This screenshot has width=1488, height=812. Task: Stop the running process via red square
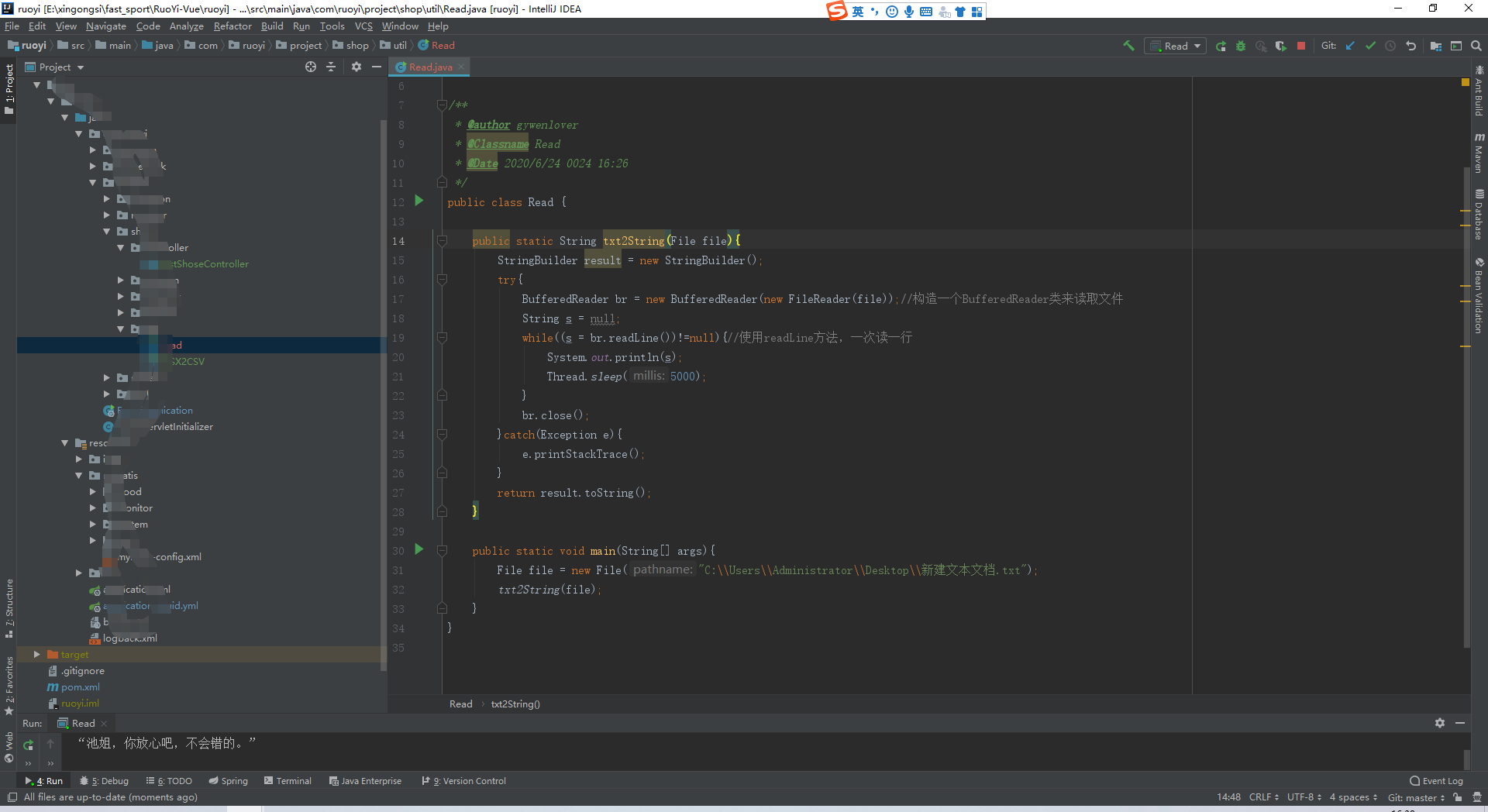(x=1301, y=46)
